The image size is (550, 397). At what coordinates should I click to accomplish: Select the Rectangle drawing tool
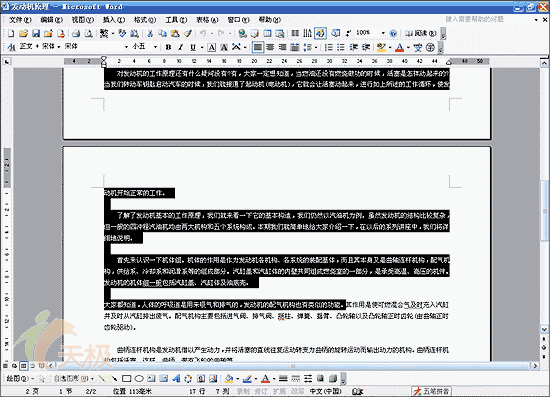127,379
